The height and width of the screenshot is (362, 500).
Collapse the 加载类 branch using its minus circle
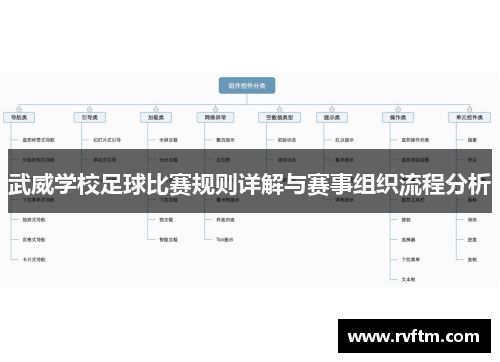click(x=156, y=109)
